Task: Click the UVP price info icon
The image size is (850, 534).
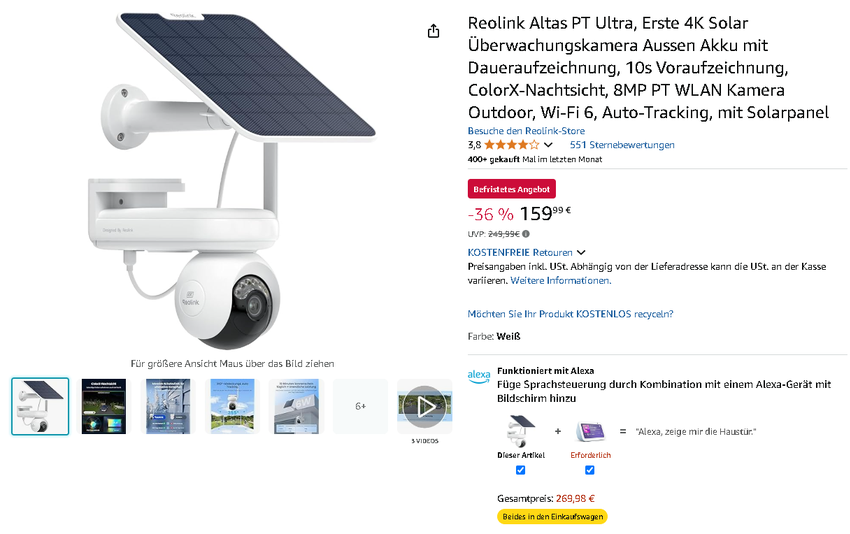Action: click(x=526, y=233)
